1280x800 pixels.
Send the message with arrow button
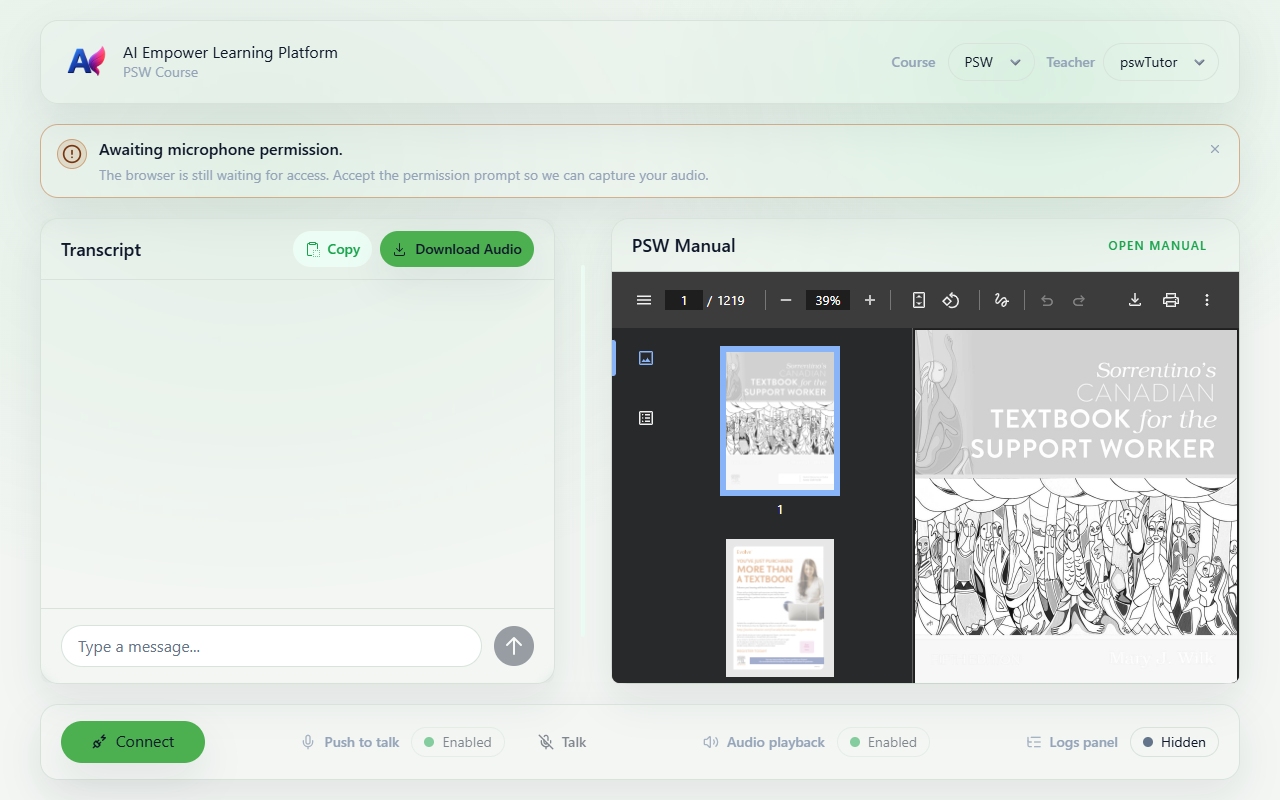[514, 646]
